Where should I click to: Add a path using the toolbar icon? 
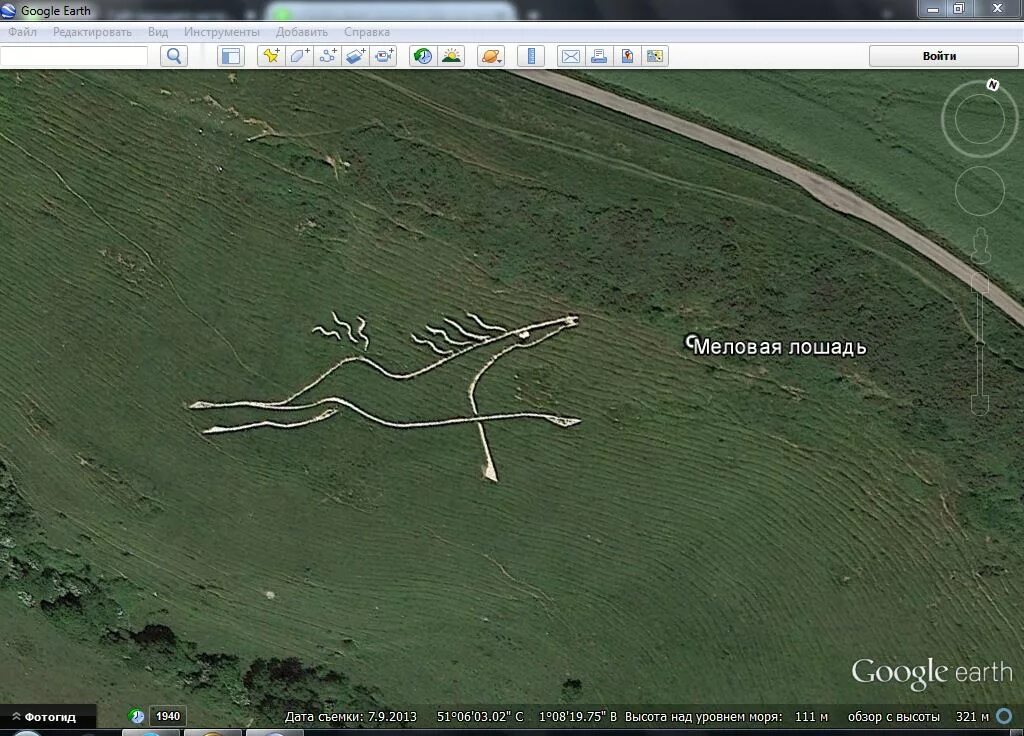pos(327,56)
